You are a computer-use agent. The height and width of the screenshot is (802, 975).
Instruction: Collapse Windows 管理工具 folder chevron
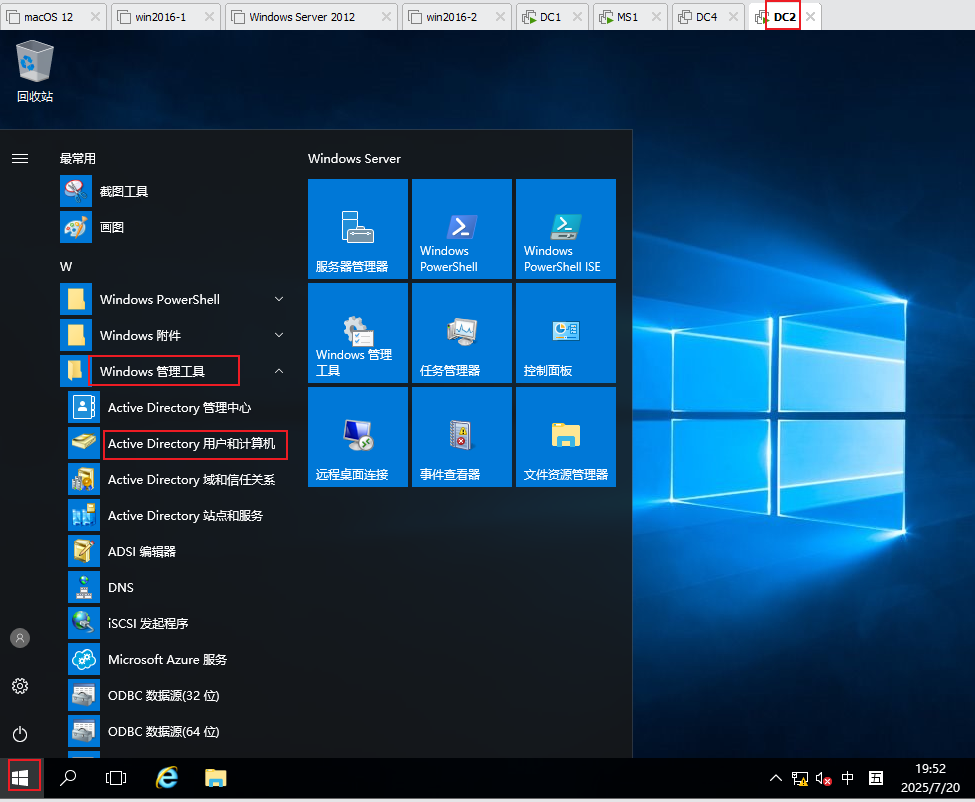point(279,372)
